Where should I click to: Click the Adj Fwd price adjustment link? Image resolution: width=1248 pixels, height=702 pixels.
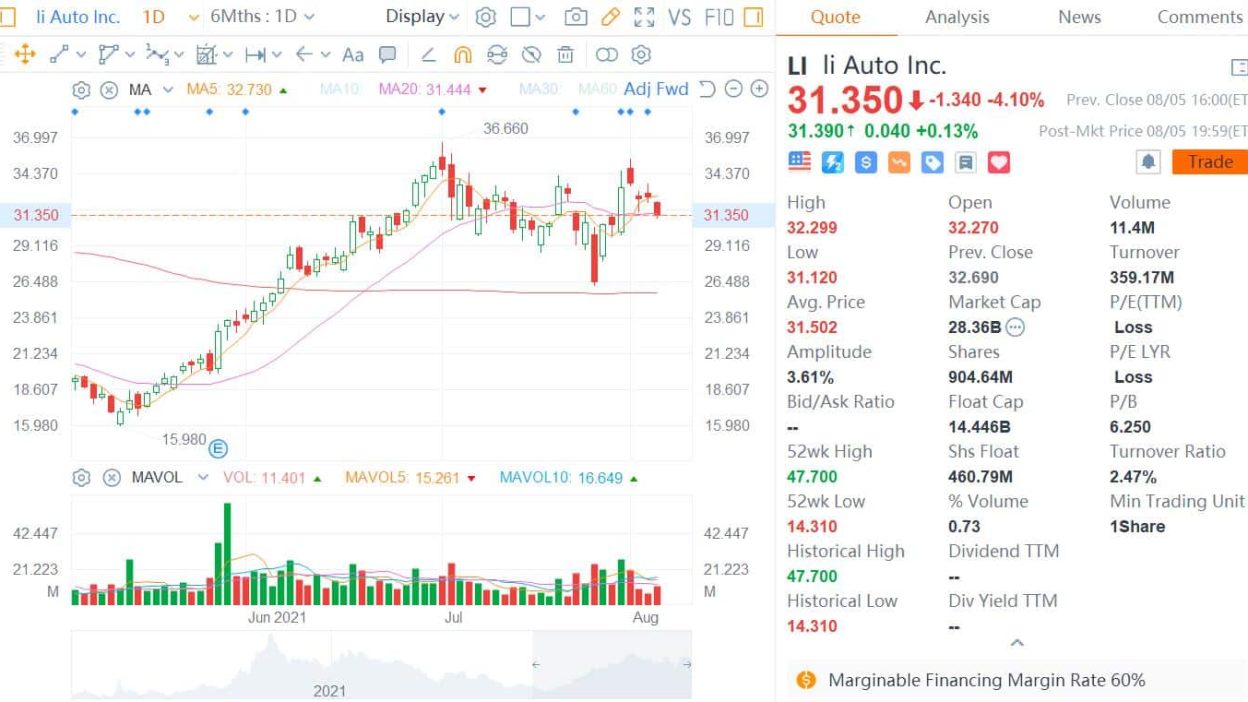[x=656, y=89]
